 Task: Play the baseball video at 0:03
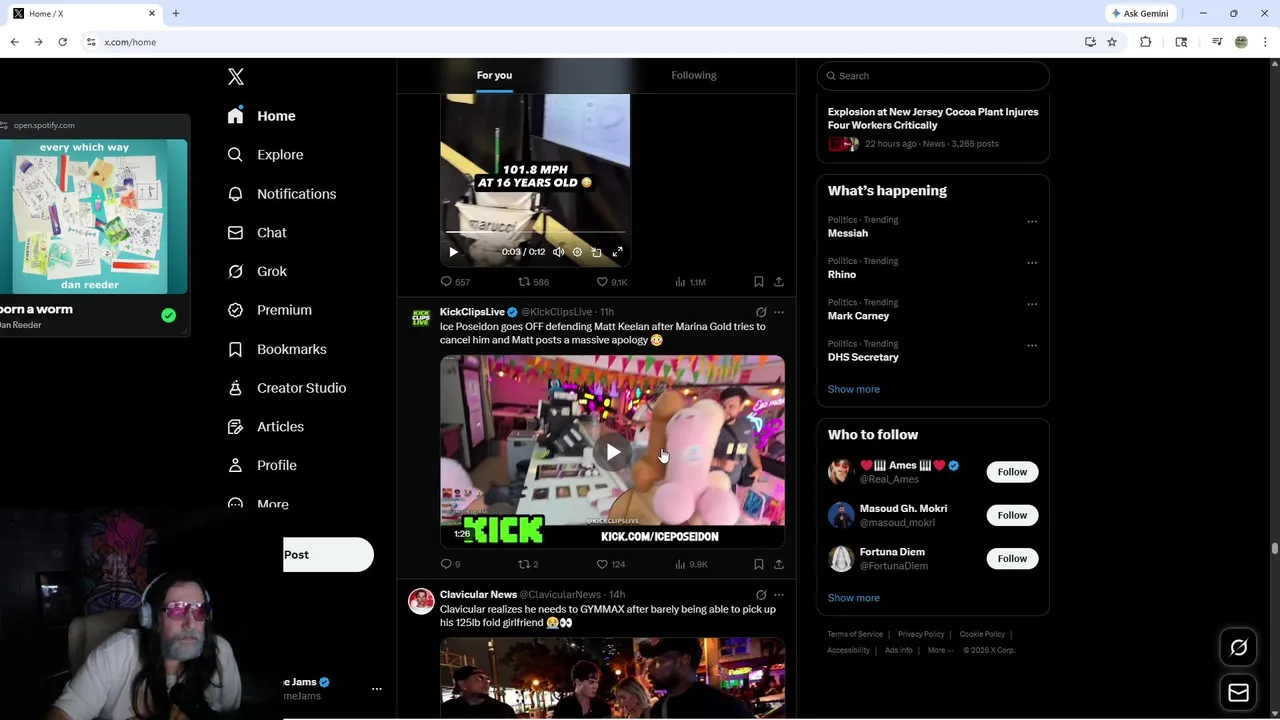(453, 252)
